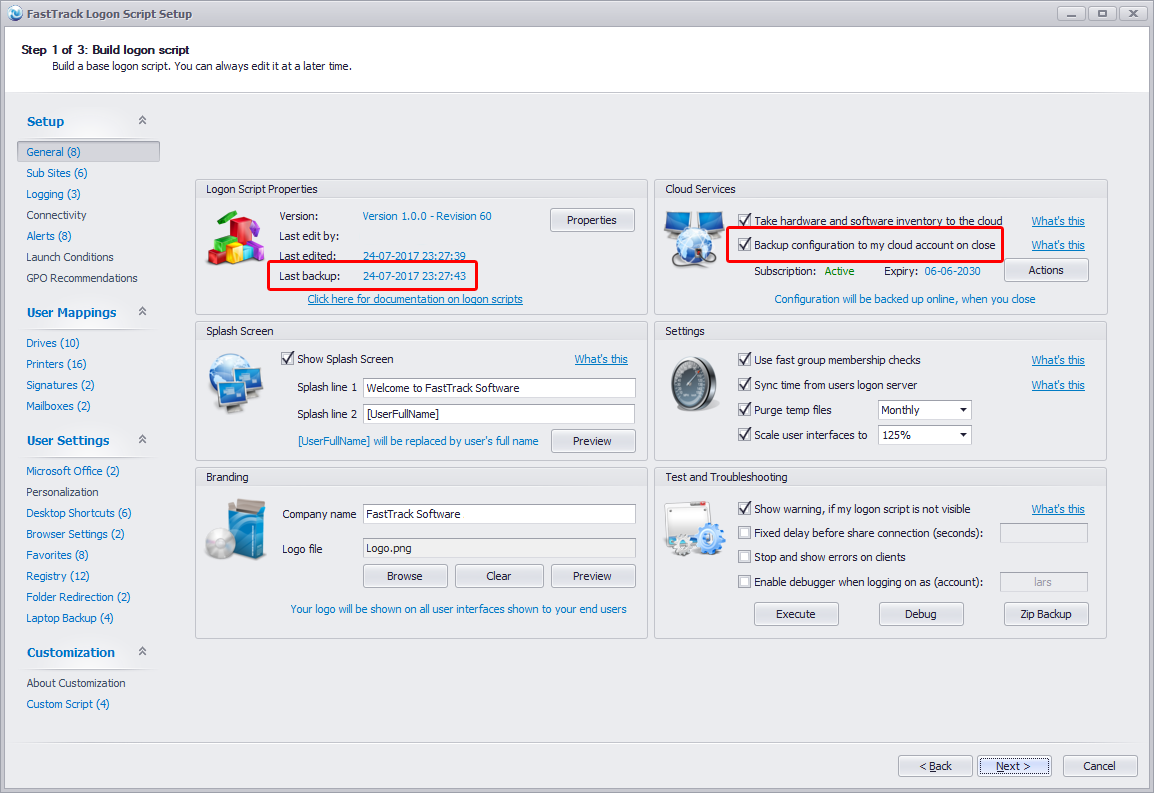1154x793 pixels.
Task: Preview the splash screen
Action: click(x=592, y=441)
